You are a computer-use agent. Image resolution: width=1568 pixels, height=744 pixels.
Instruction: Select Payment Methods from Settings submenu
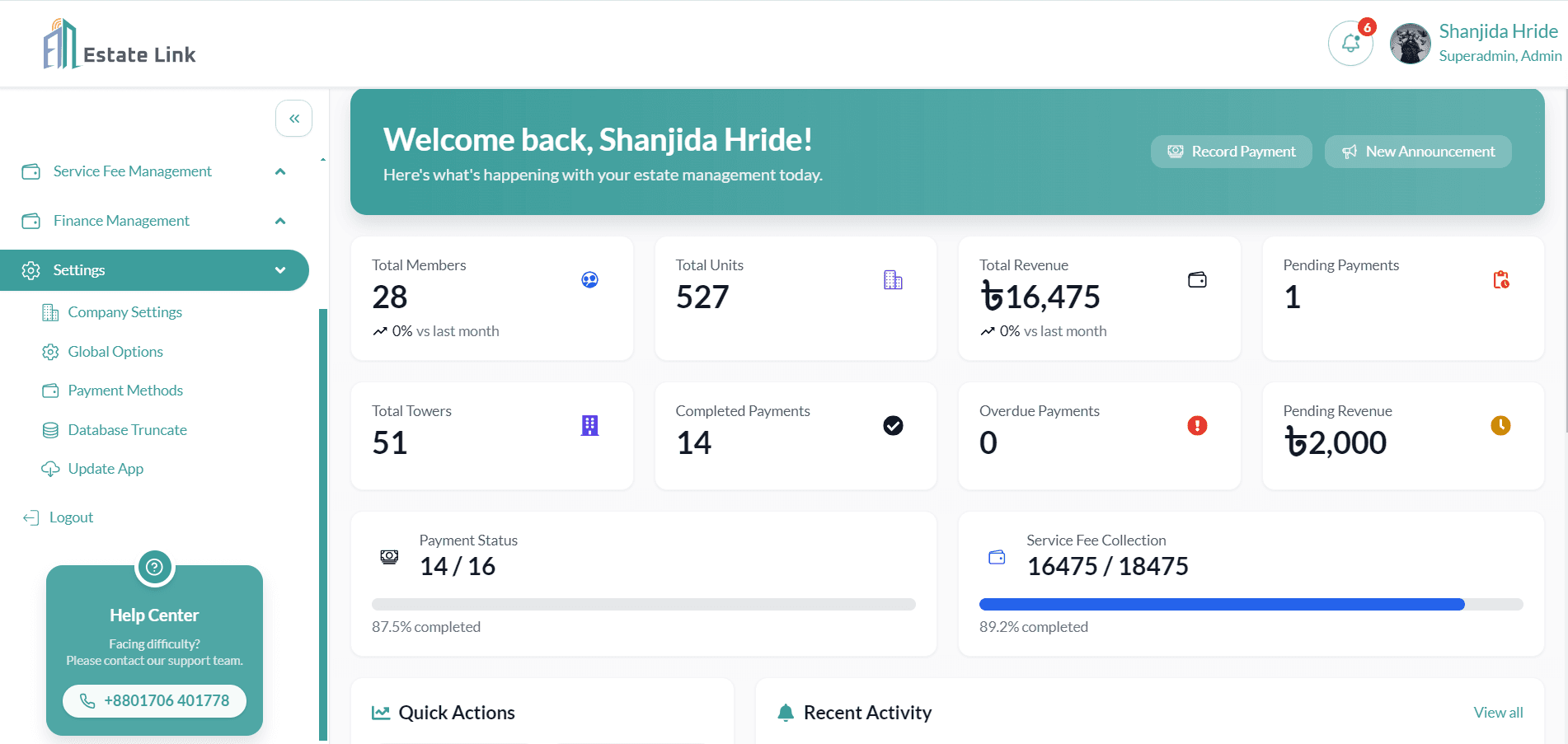[x=125, y=391]
